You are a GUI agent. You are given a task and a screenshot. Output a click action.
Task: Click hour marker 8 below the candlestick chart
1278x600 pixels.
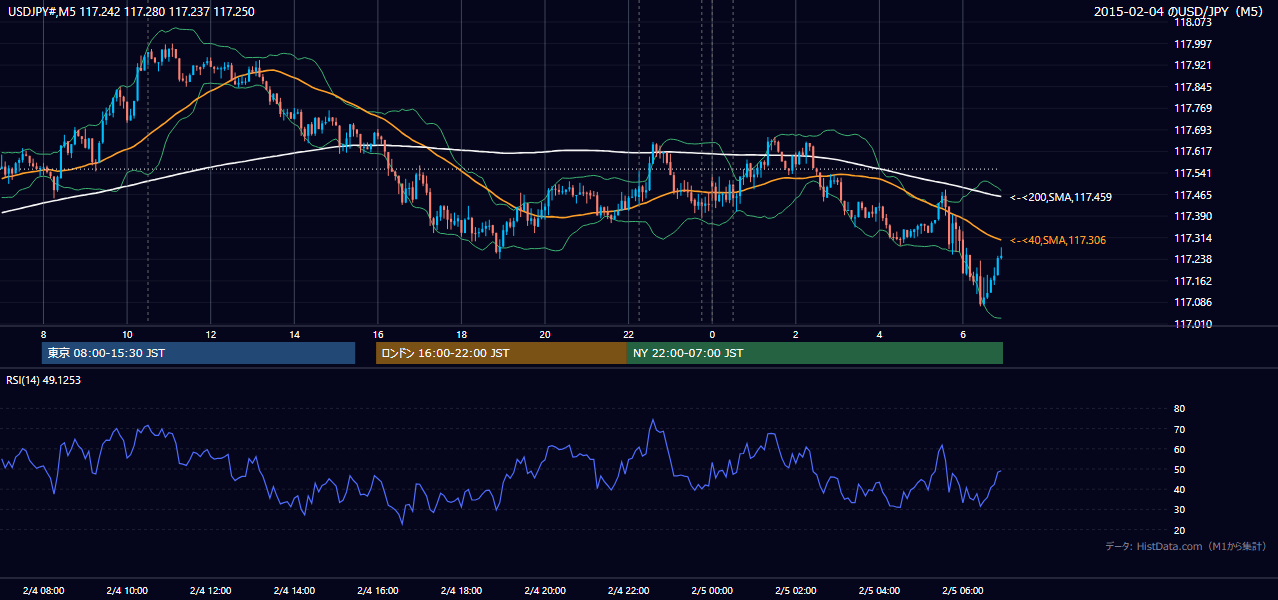pos(43,333)
